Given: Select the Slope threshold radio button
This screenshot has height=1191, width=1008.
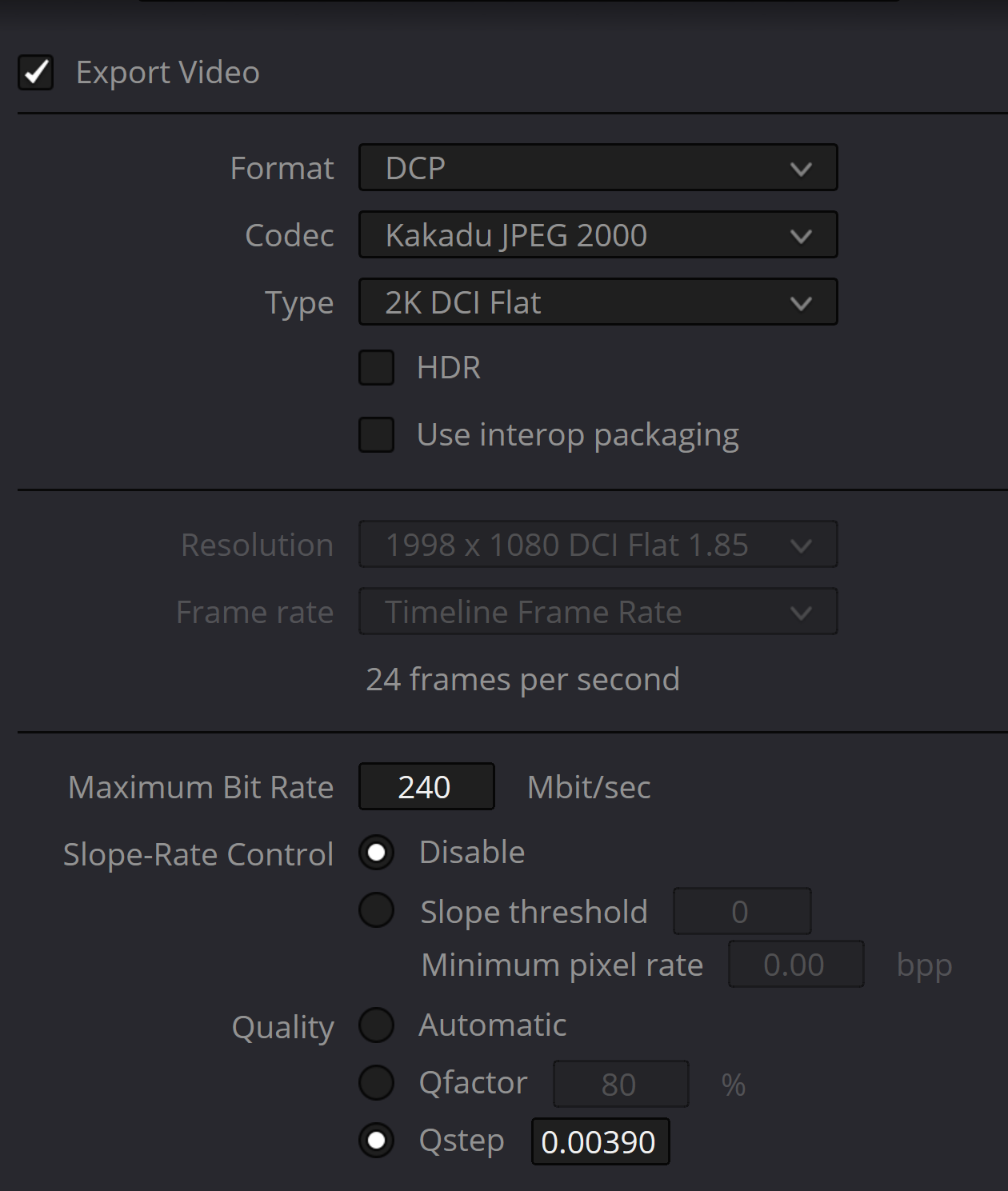Looking at the screenshot, I should tap(376, 910).
